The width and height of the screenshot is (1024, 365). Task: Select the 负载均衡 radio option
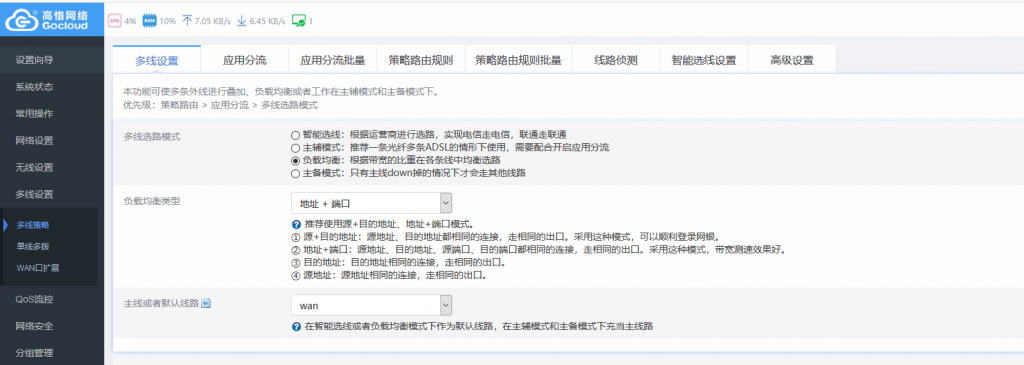295,161
